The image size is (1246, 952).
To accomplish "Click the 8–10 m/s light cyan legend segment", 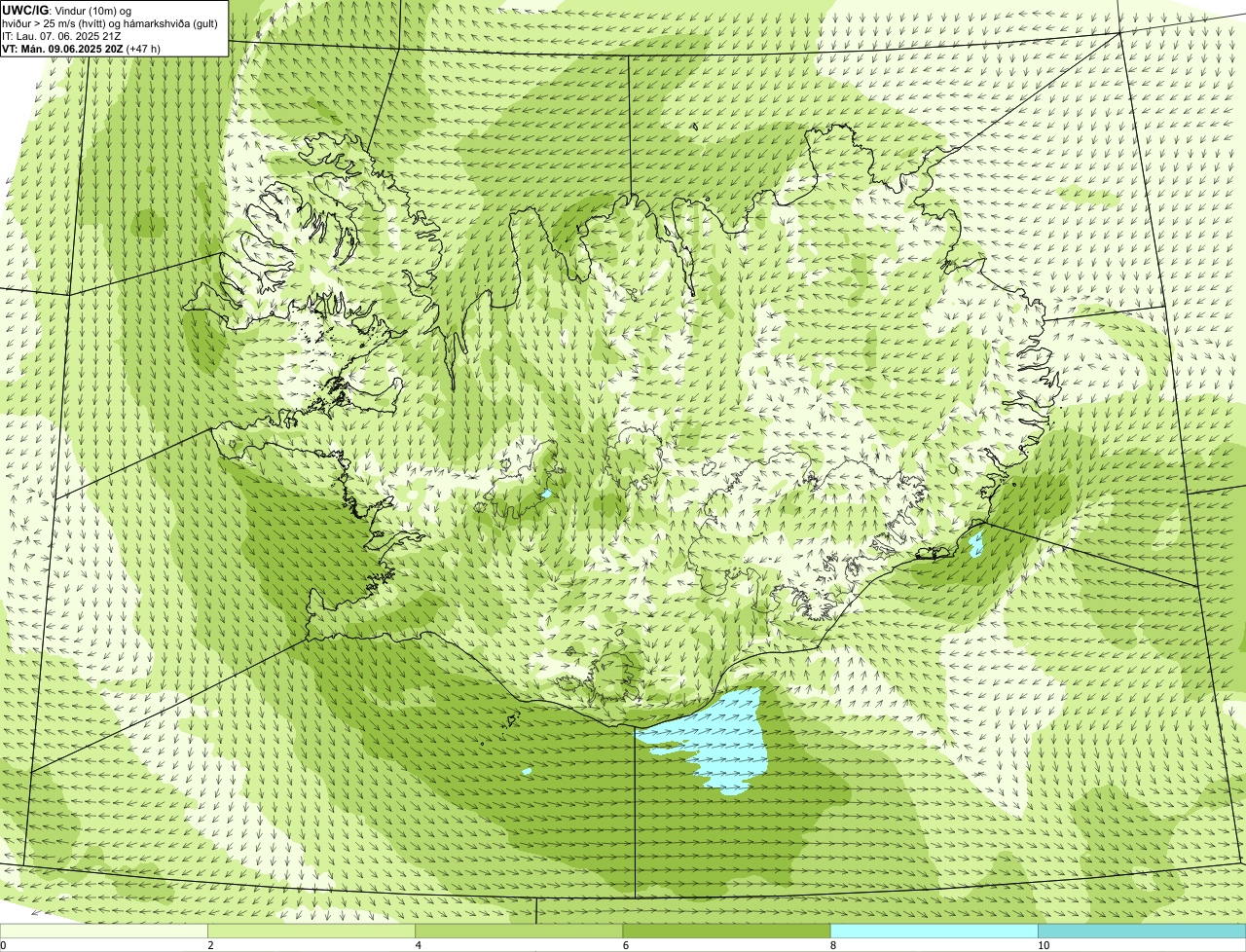I will point(934,932).
